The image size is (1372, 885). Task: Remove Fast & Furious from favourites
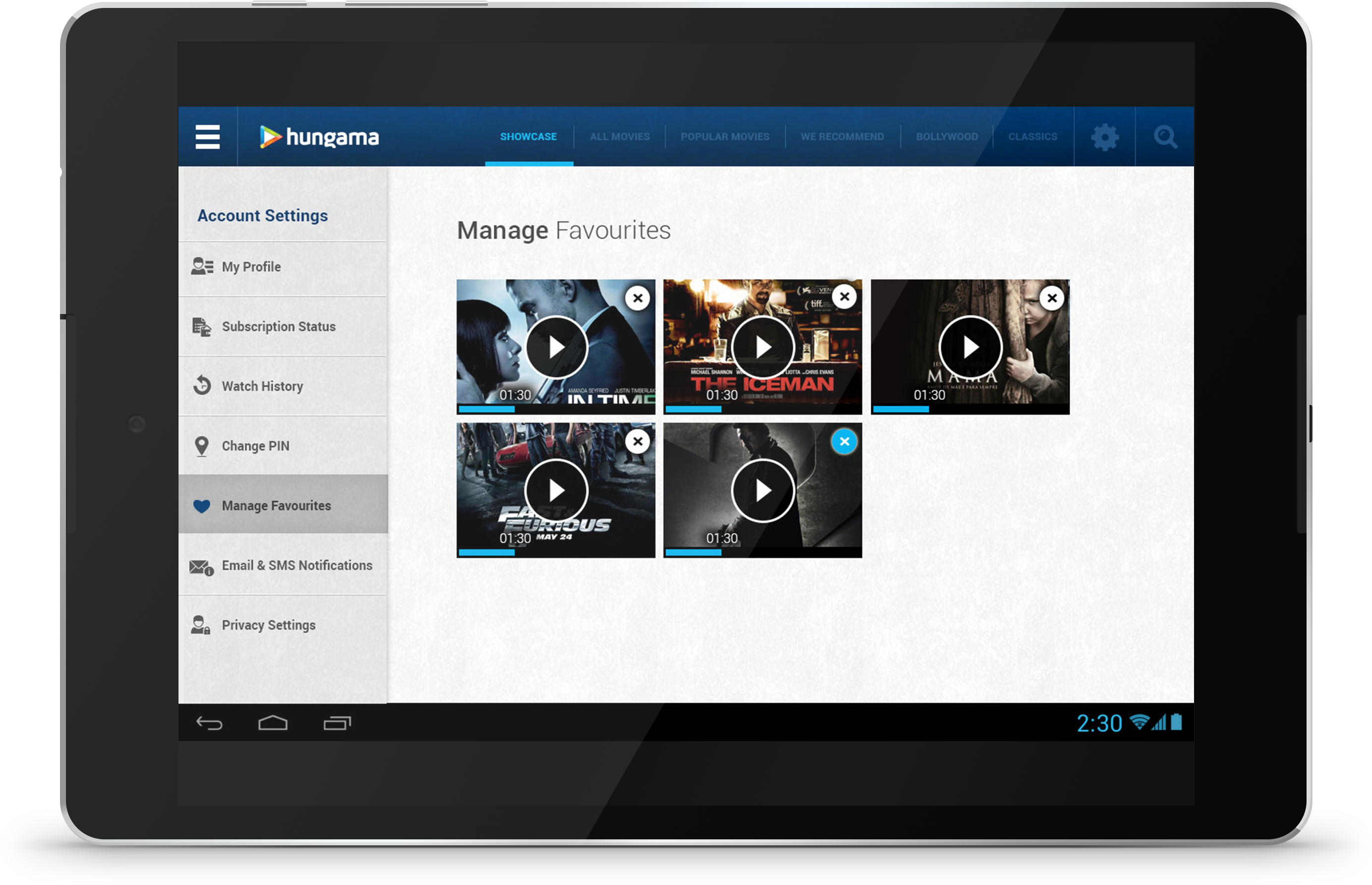[x=638, y=442]
